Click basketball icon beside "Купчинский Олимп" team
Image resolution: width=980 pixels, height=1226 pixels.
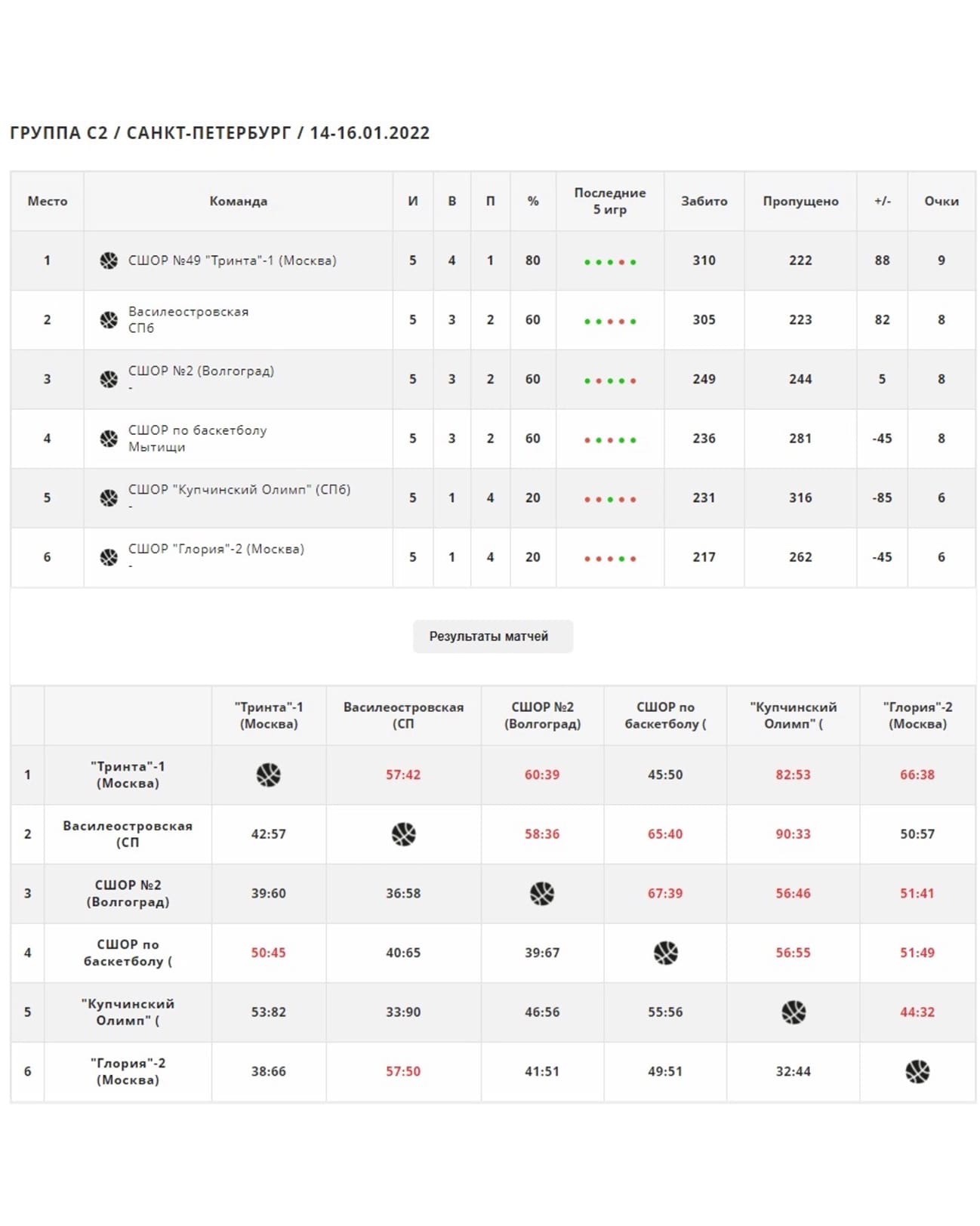tap(109, 498)
